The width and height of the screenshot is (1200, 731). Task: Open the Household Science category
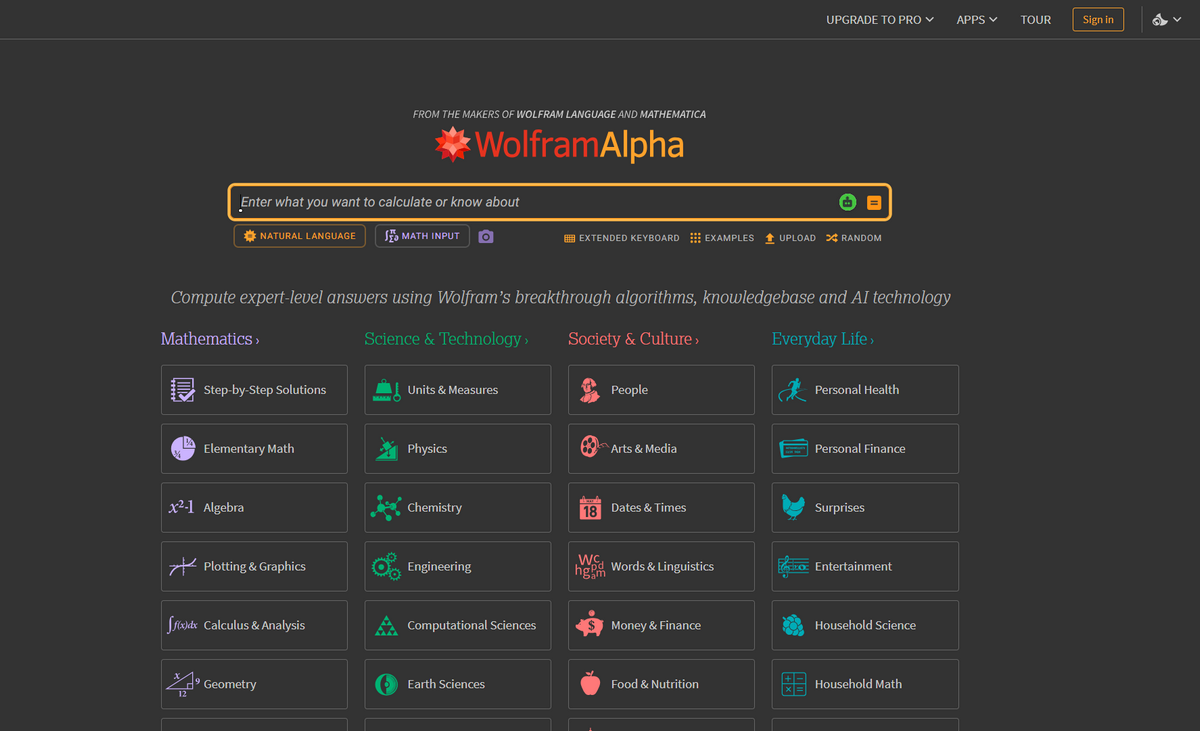click(x=866, y=626)
